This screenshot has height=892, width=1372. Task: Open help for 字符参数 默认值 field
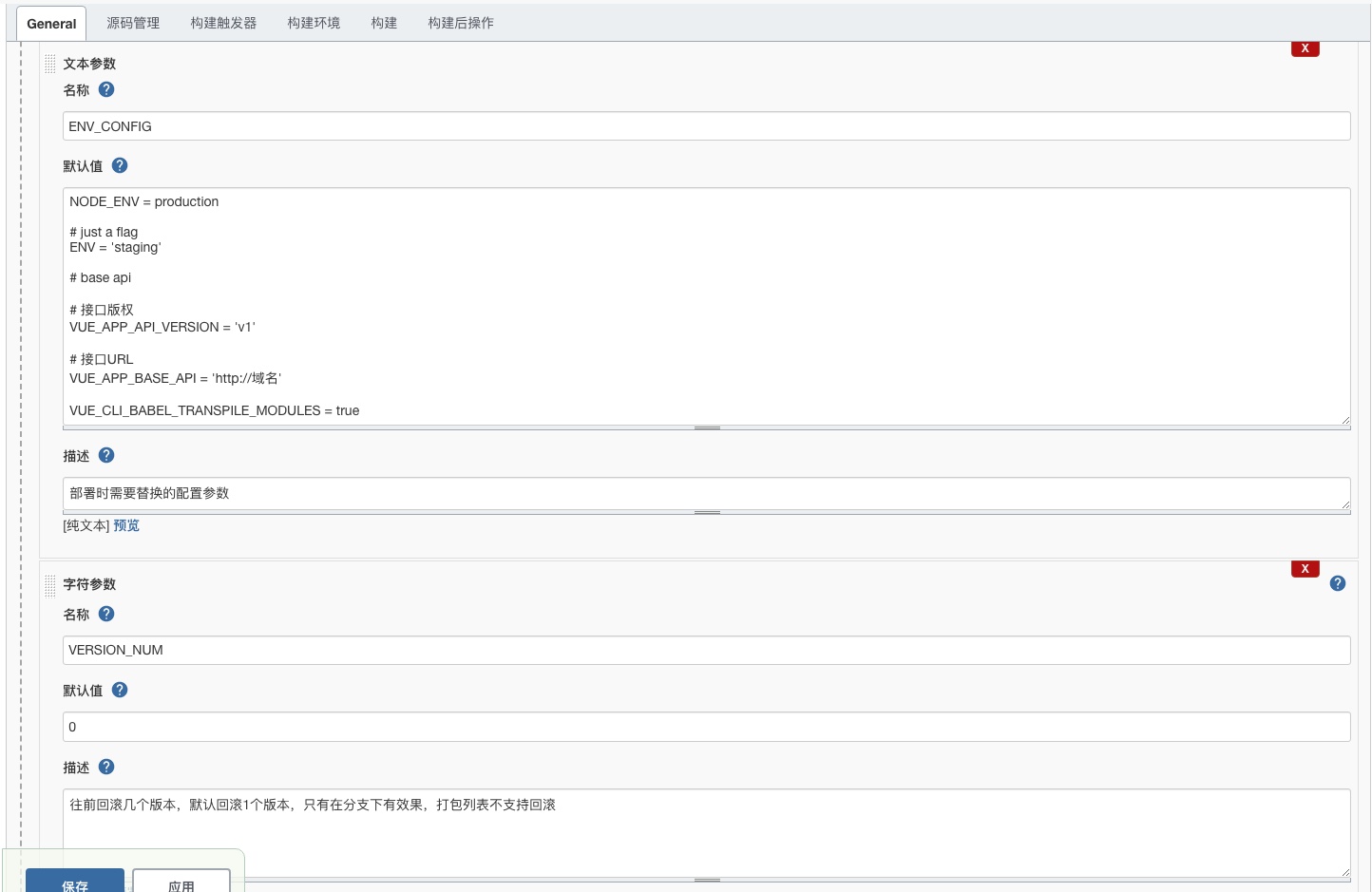click(x=120, y=690)
